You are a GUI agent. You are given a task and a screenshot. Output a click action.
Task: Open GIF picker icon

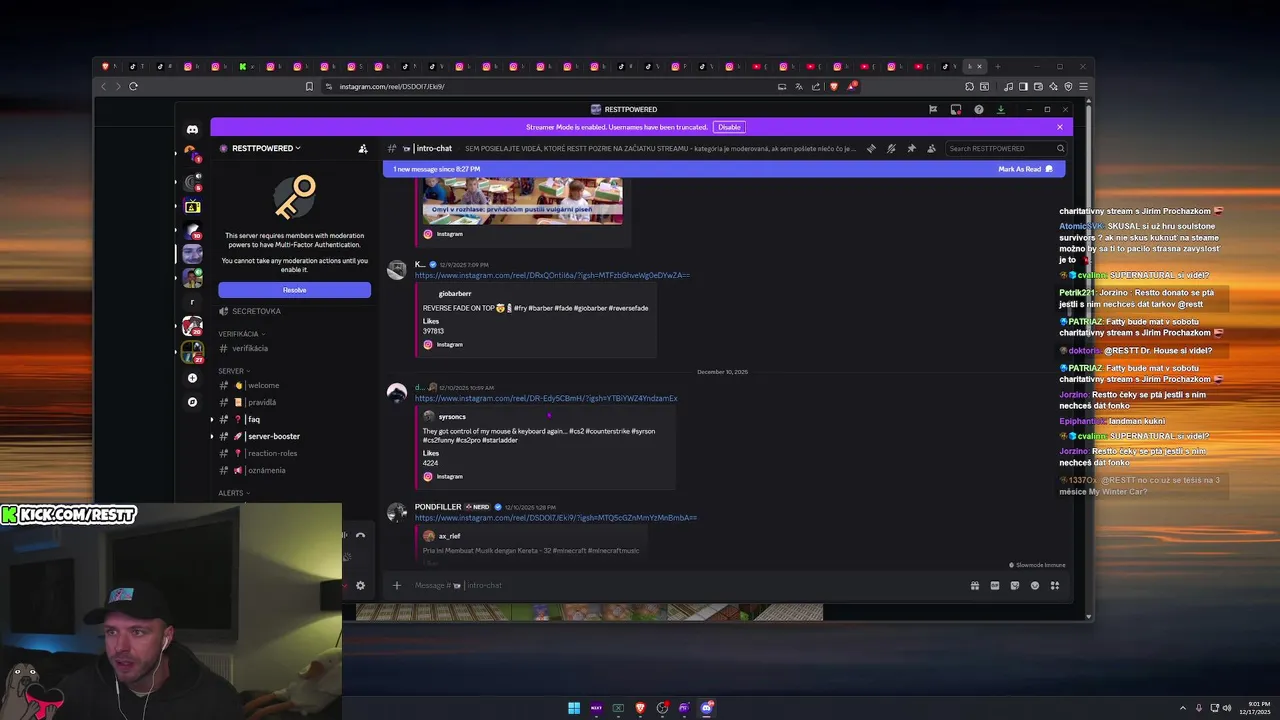995,585
